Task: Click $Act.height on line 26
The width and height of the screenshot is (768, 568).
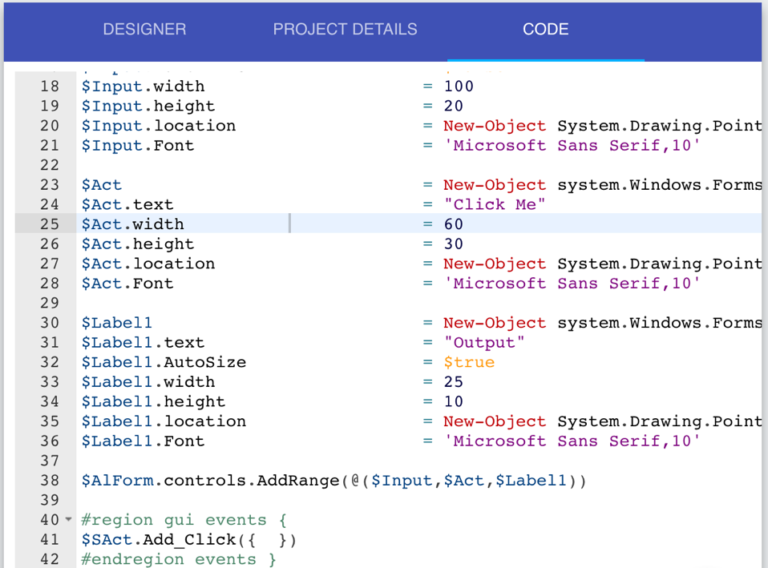Action: click(x=138, y=244)
